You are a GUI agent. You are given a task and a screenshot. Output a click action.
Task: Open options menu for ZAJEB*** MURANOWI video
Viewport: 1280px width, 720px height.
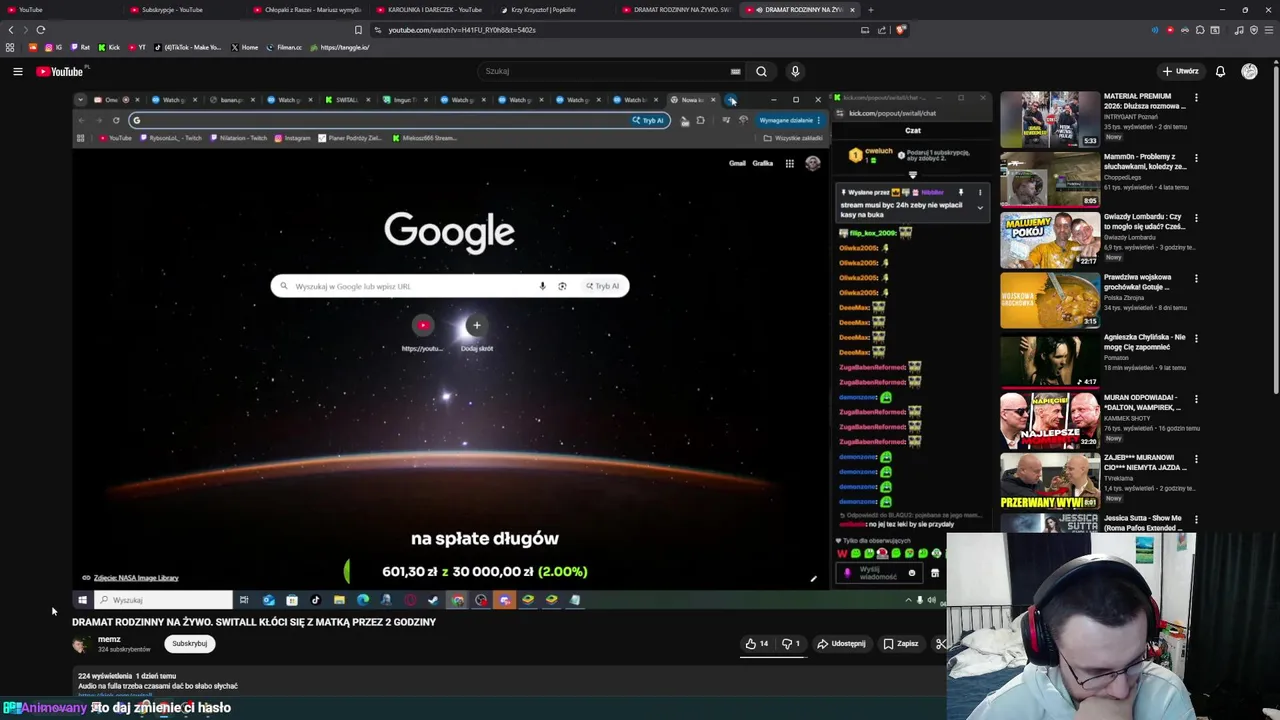(1196, 459)
